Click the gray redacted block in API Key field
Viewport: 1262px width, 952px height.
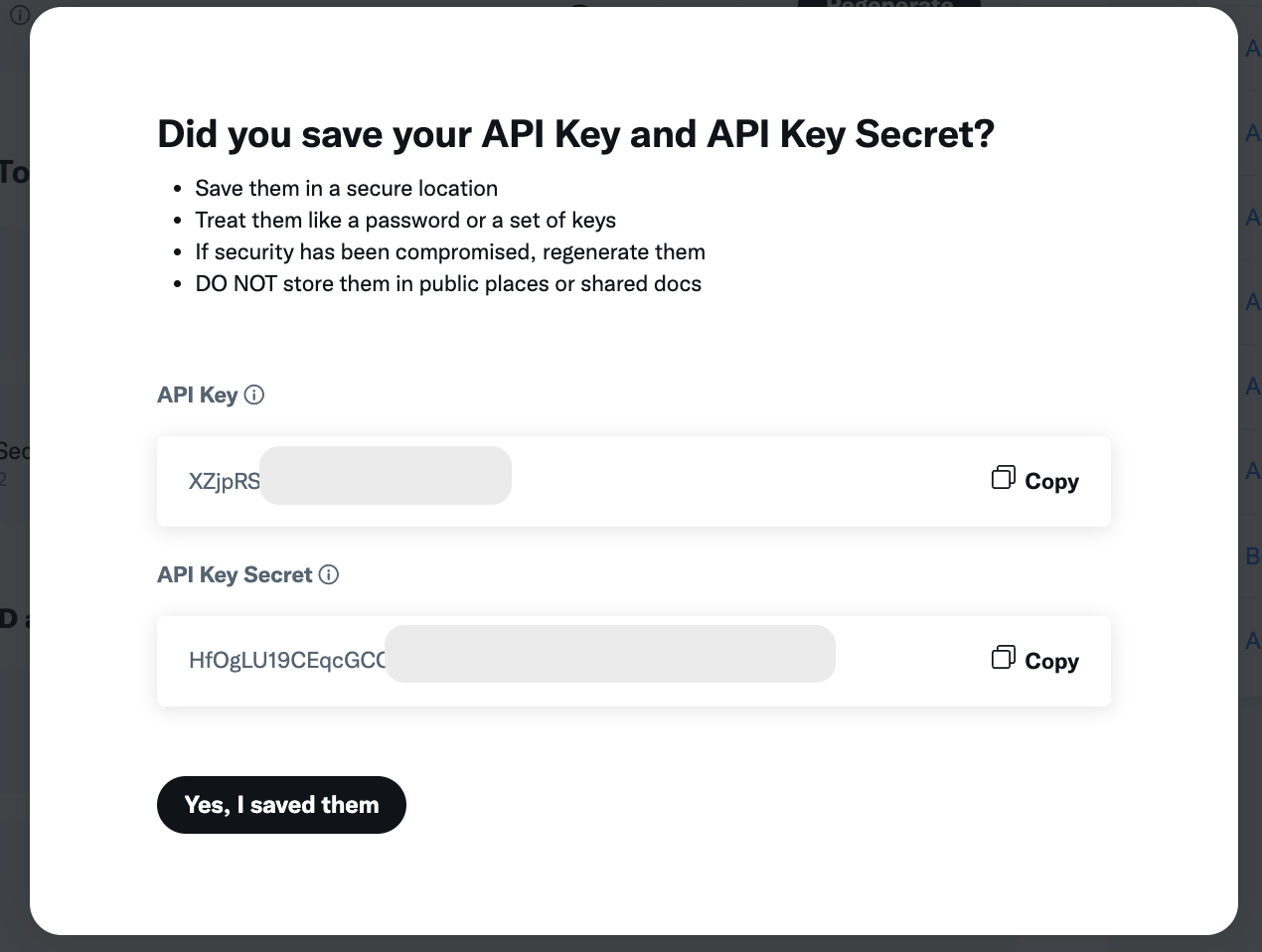point(386,476)
